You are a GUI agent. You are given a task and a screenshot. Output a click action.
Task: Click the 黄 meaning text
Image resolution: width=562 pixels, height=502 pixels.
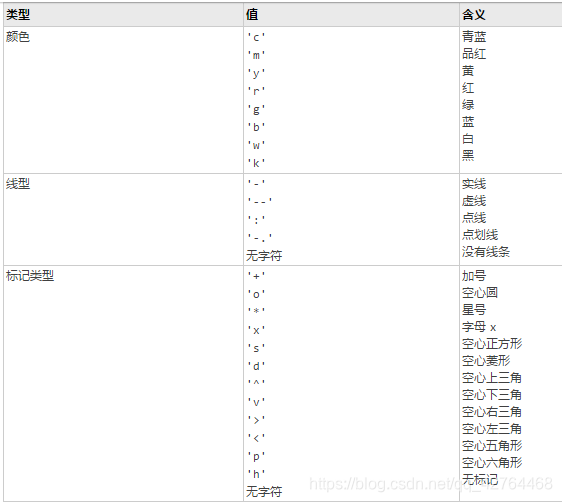pyautogui.click(x=468, y=71)
